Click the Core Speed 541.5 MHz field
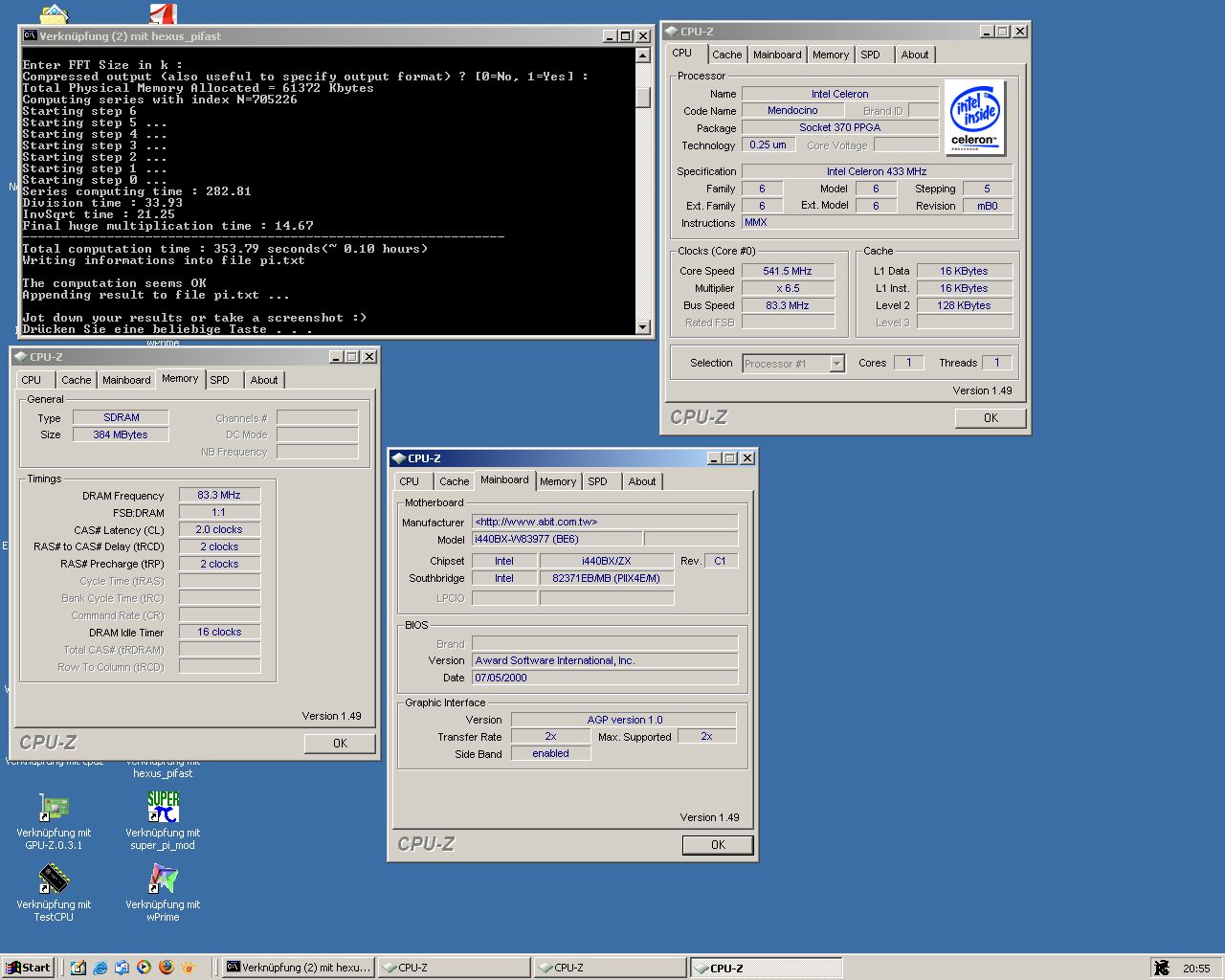 788,272
